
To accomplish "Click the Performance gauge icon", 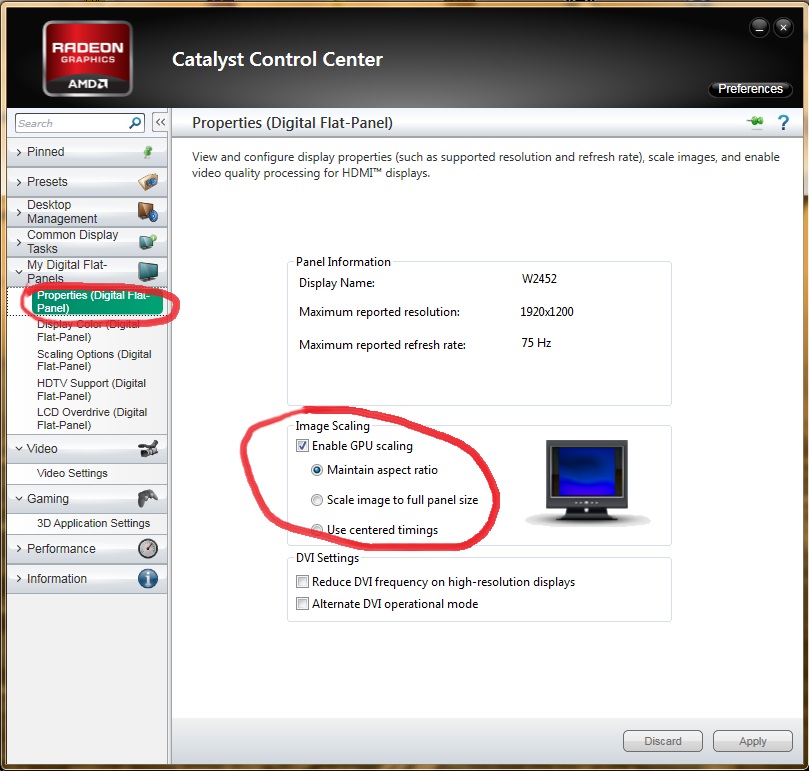I will tap(148, 548).
